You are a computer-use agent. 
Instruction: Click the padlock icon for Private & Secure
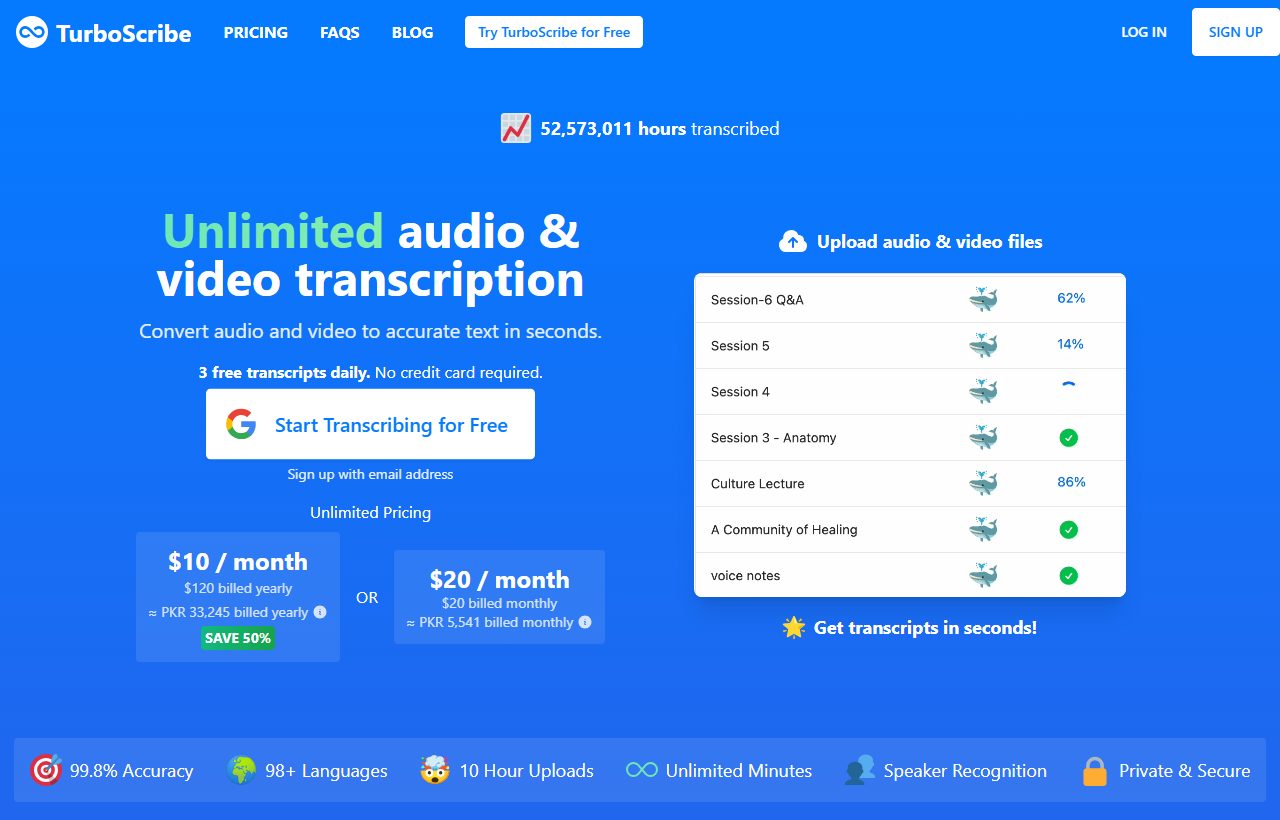(1095, 770)
